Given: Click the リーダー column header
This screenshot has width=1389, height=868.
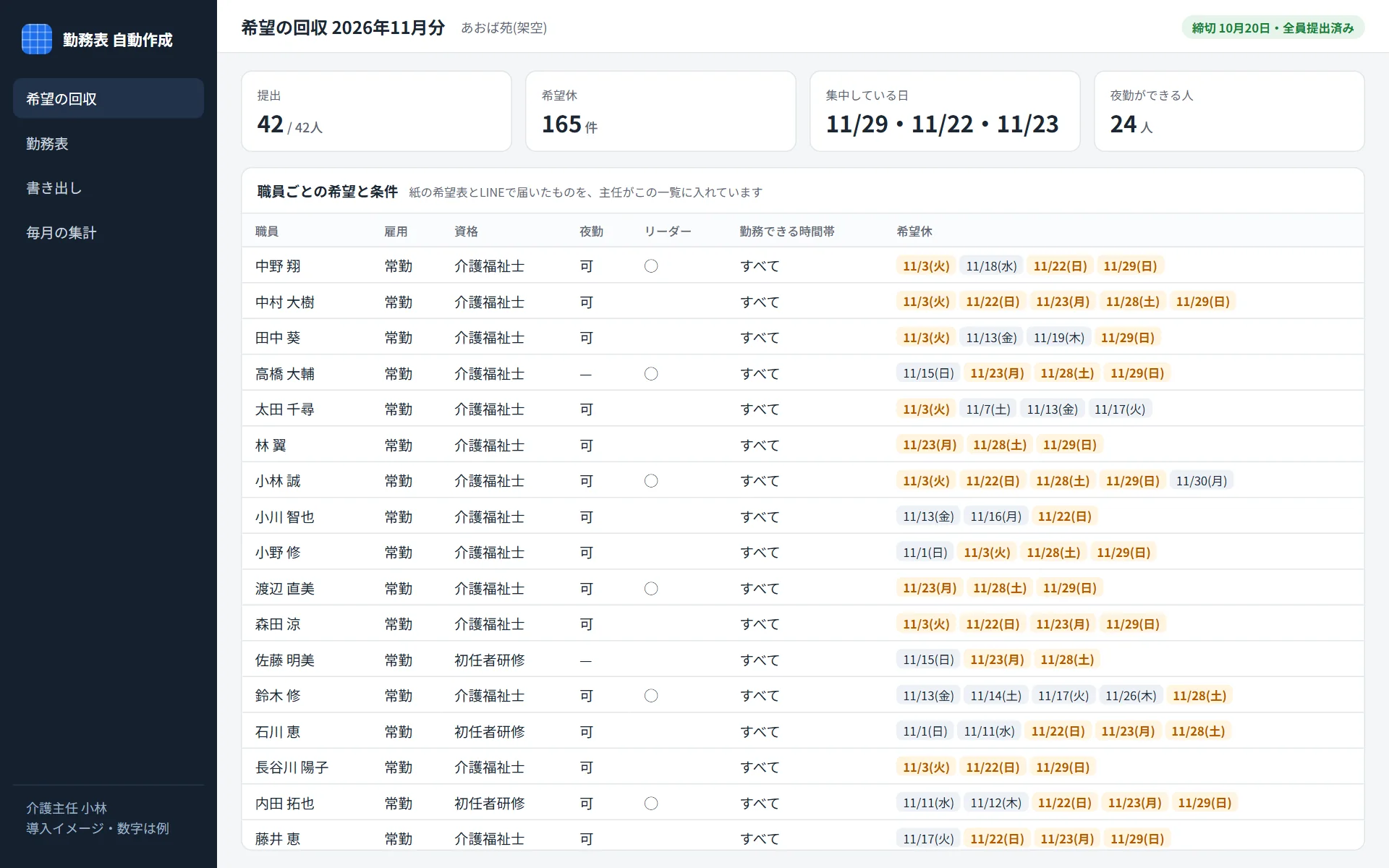Looking at the screenshot, I should tap(668, 231).
